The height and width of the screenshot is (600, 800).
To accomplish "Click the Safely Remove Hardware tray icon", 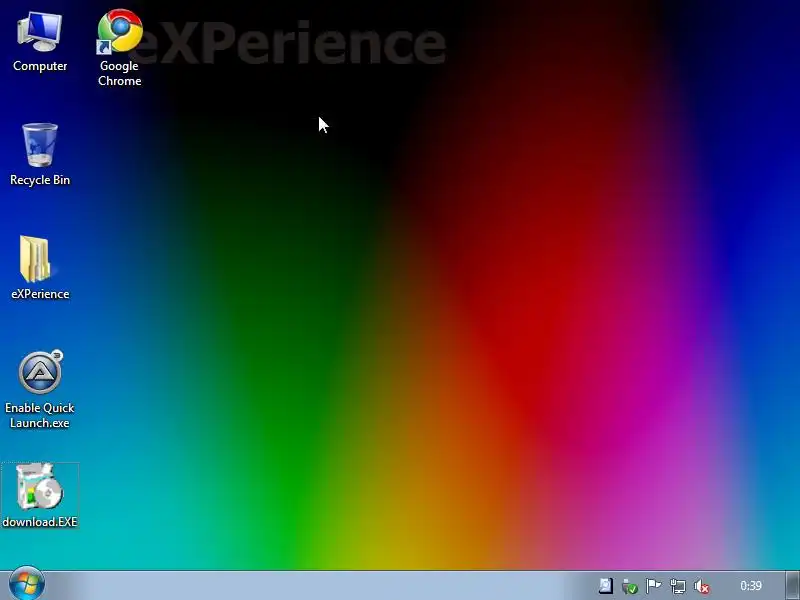I will coord(630,587).
